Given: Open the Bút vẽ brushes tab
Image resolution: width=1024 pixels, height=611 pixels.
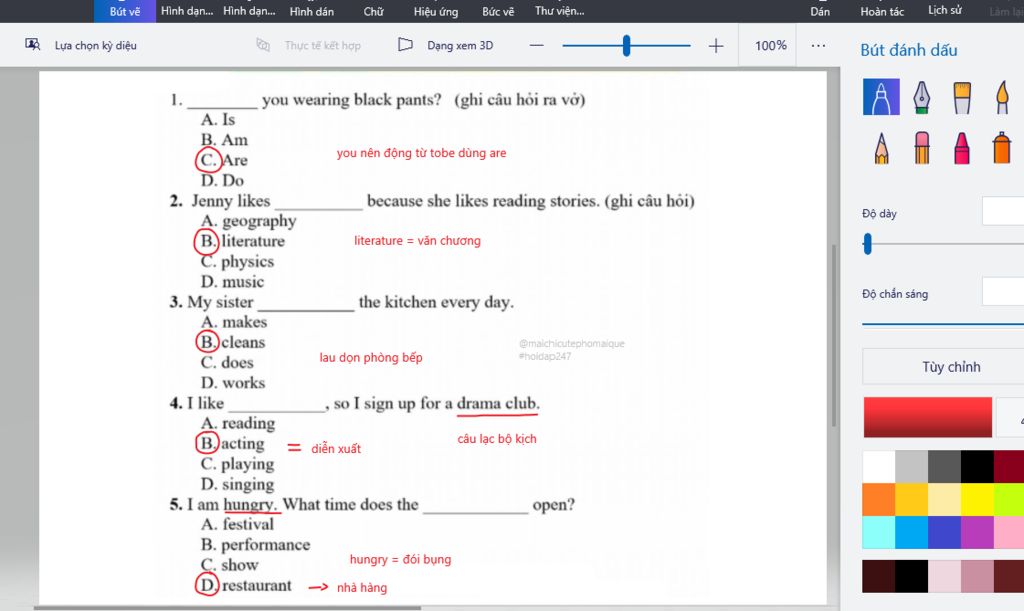Looking at the screenshot, I should 125,11.
